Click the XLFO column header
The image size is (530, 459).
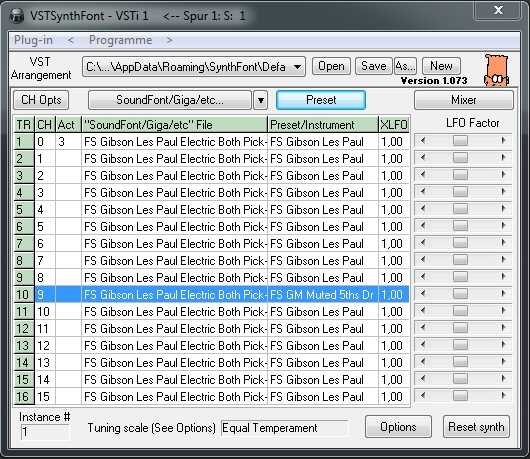[x=394, y=125]
